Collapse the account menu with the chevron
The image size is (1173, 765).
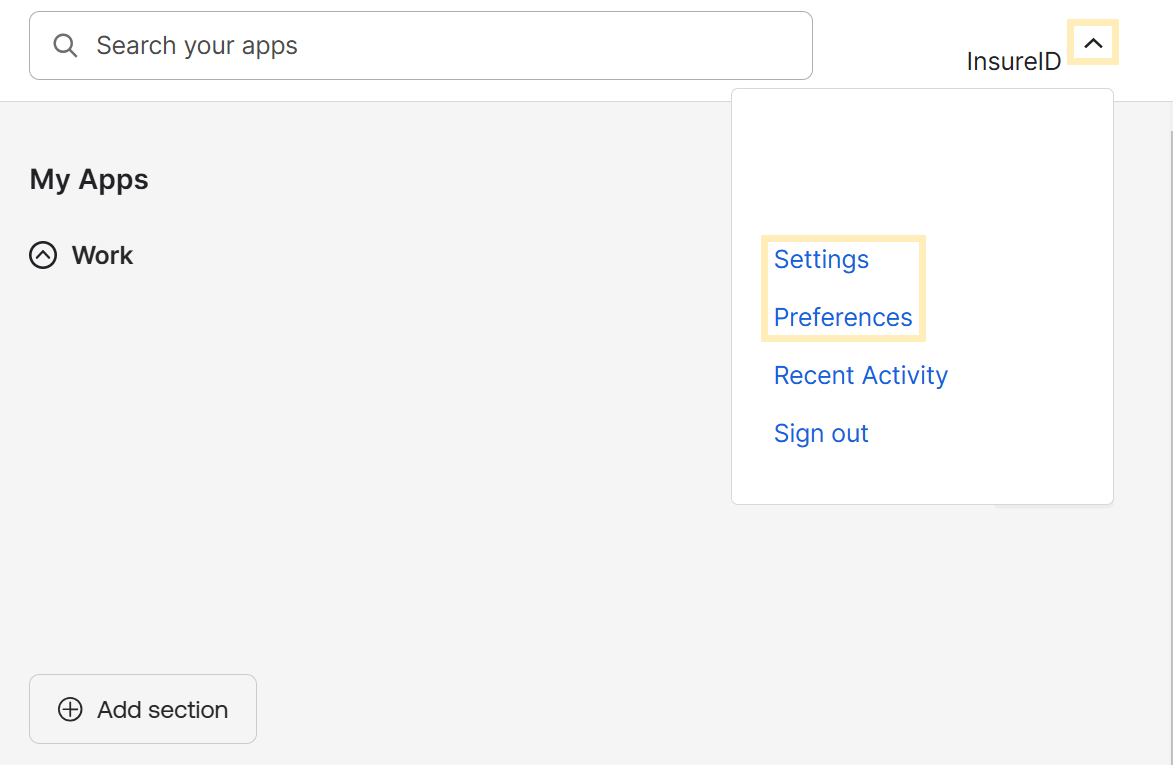click(x=1093, y=43)
